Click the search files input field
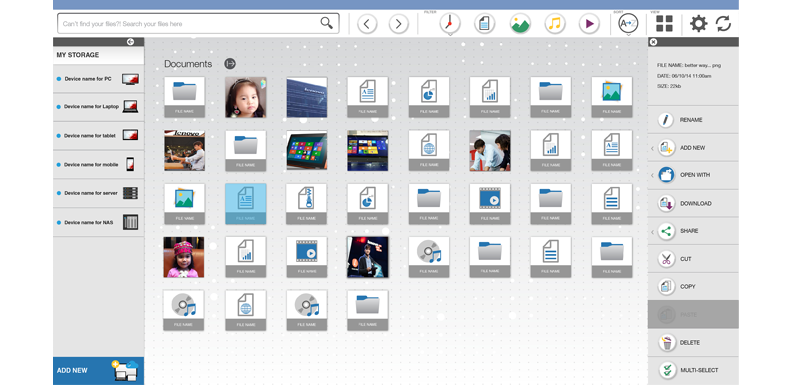790x385 pixels. click(x=198, y=23)
